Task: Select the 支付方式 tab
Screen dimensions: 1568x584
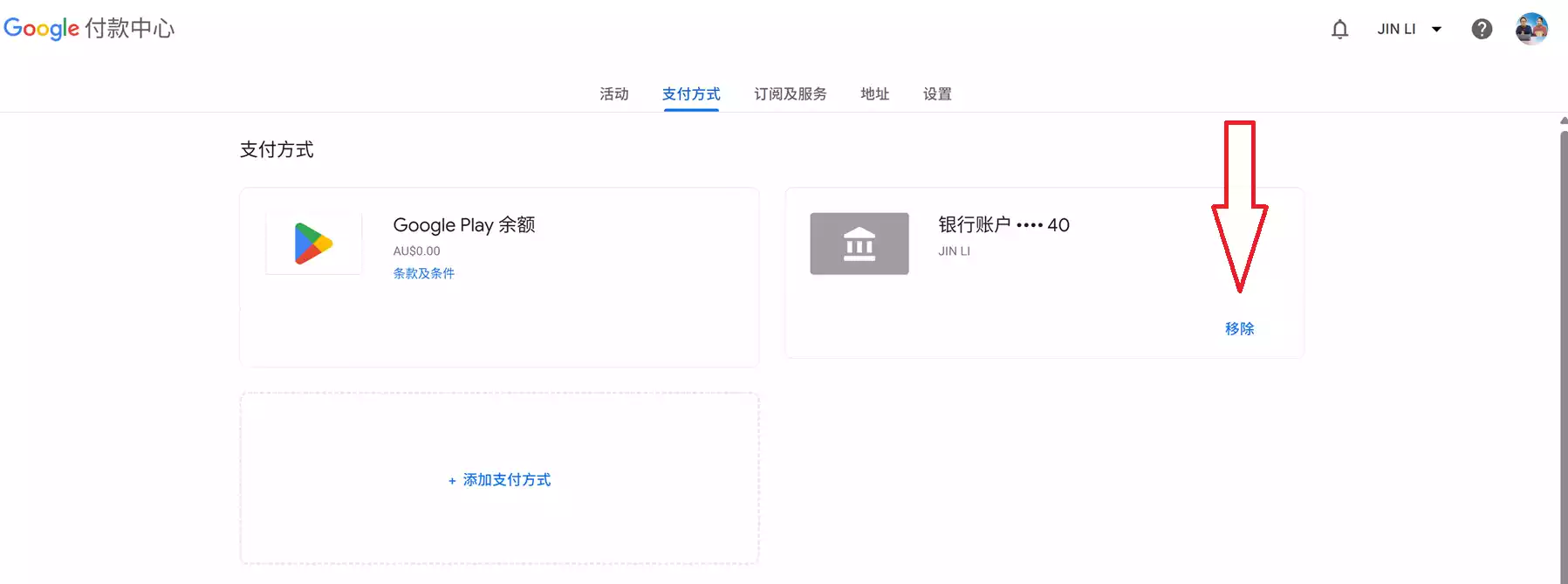Action: point(691,93)
